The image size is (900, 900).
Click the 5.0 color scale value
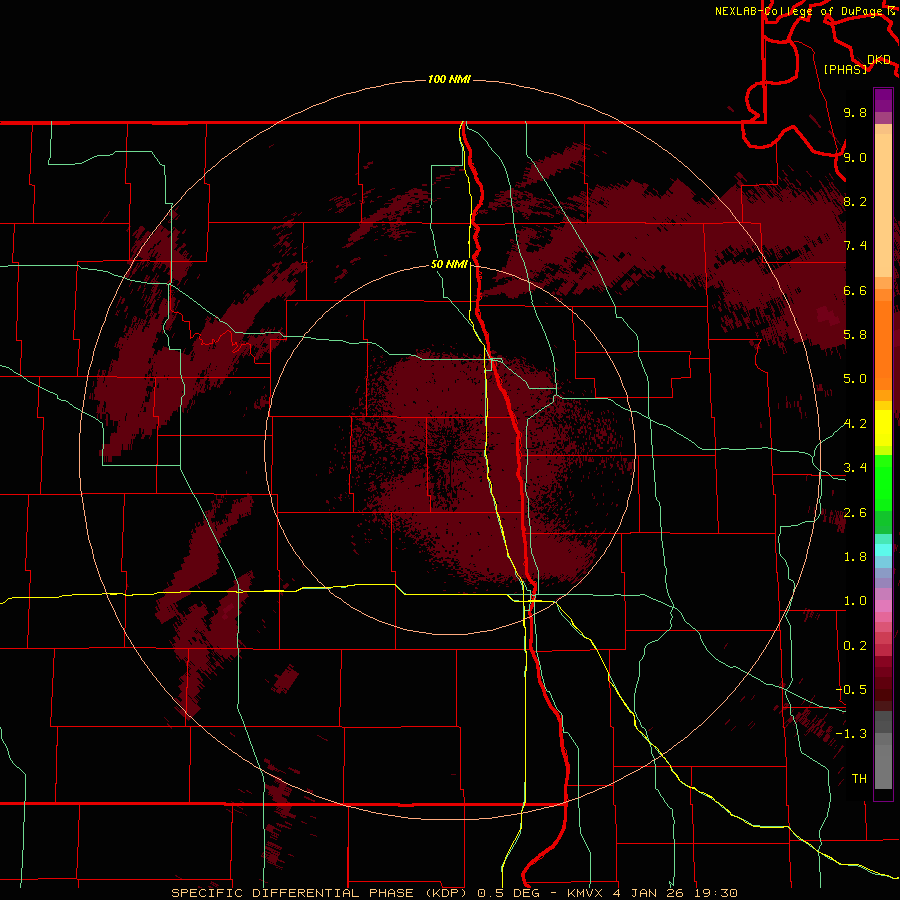pos(855,379)
